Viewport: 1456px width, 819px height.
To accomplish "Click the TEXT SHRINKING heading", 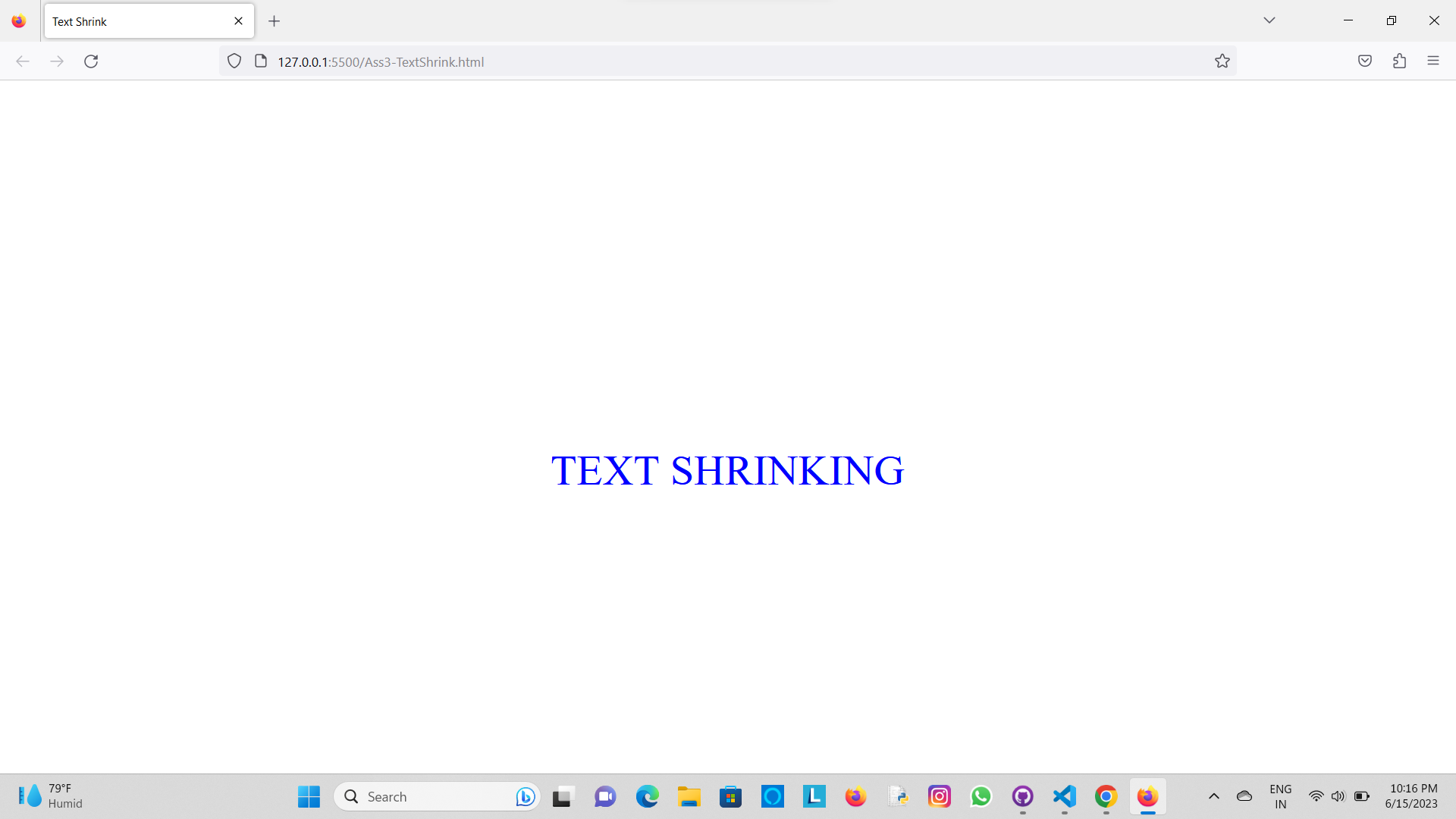I will coord(727,470).
